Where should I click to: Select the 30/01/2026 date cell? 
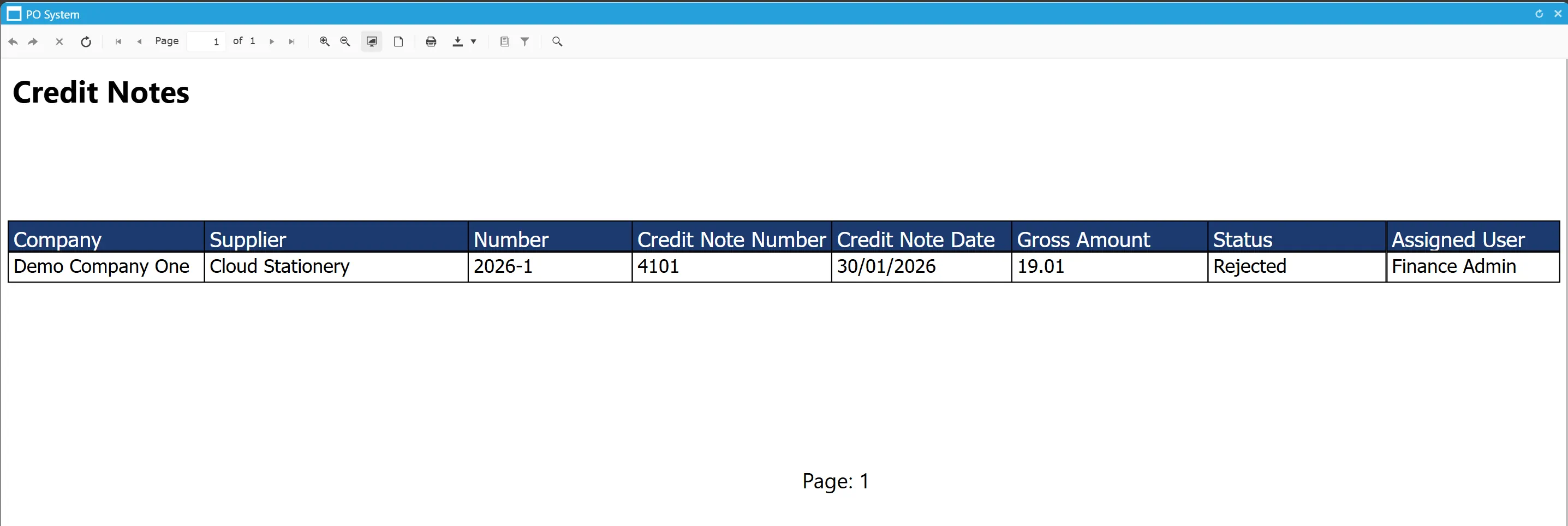(x=922, y=267)
